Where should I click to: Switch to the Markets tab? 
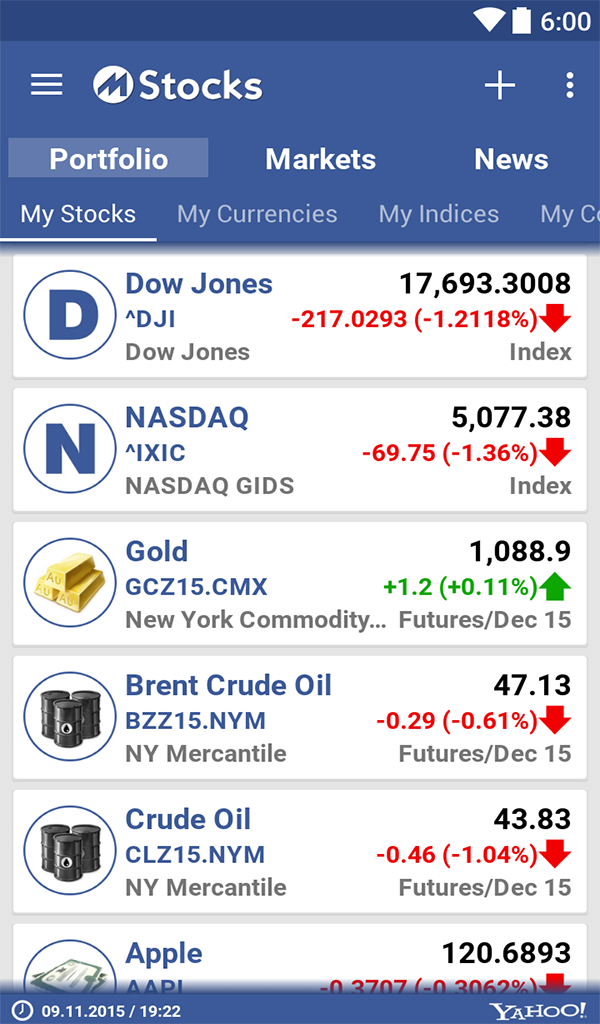(x=319, y=159)
